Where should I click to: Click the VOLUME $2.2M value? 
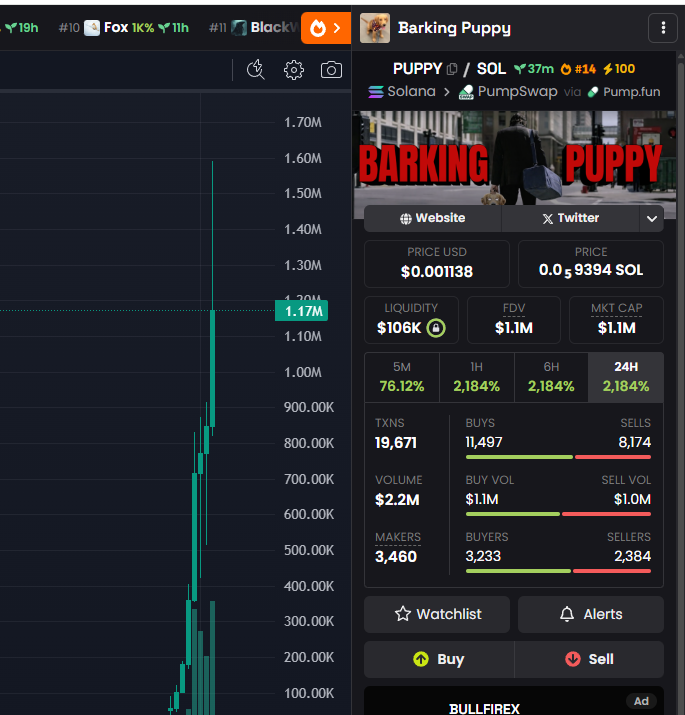click(x=397, y=500)
